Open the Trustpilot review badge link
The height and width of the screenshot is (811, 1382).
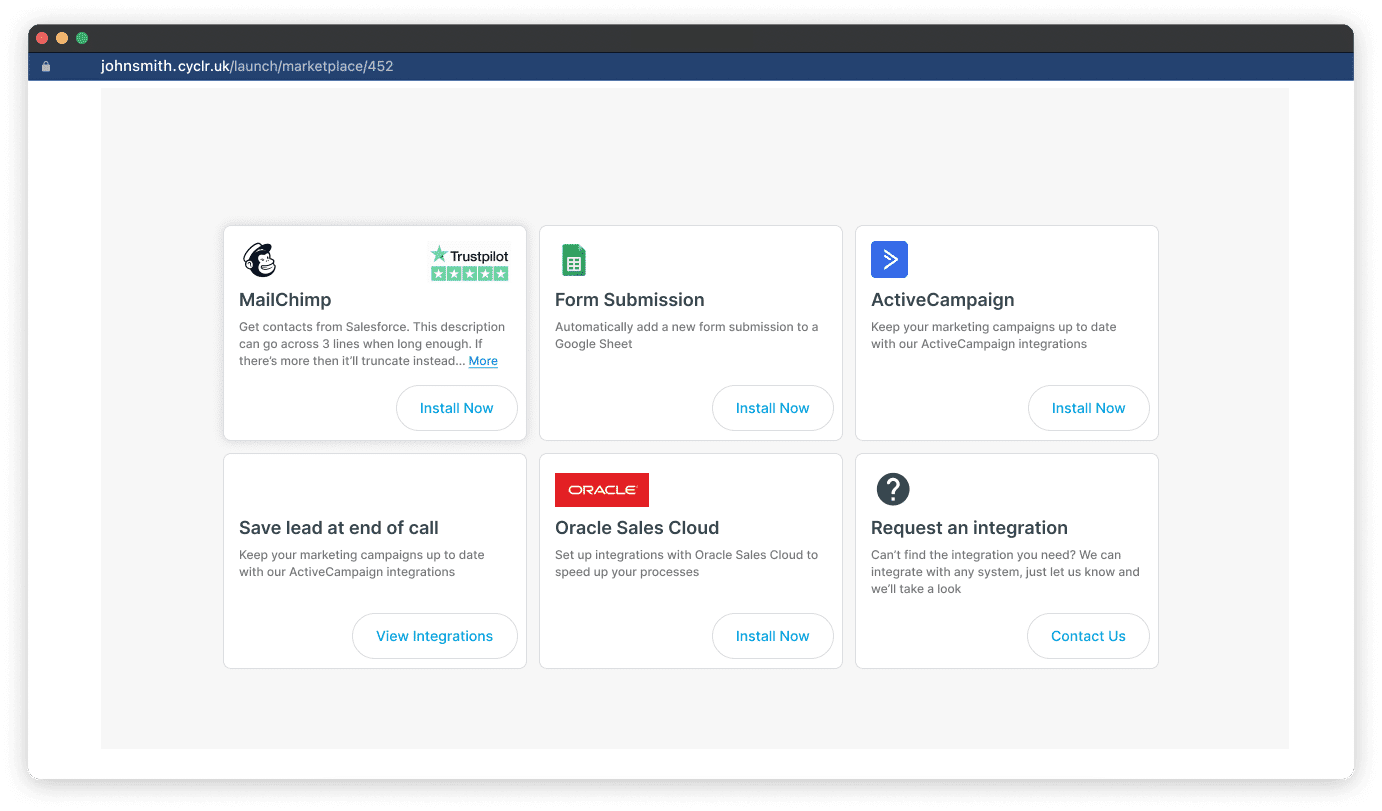tap(469, 262)
